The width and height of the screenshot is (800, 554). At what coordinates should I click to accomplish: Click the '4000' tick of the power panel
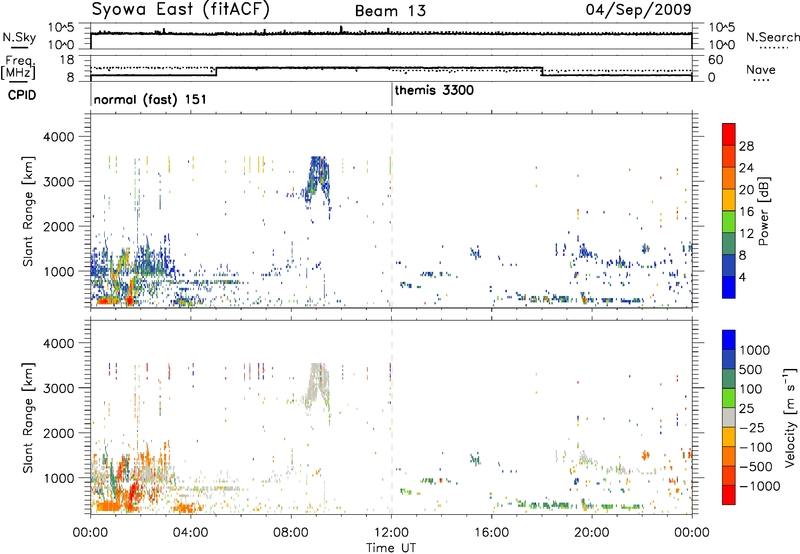coord(58,137)
